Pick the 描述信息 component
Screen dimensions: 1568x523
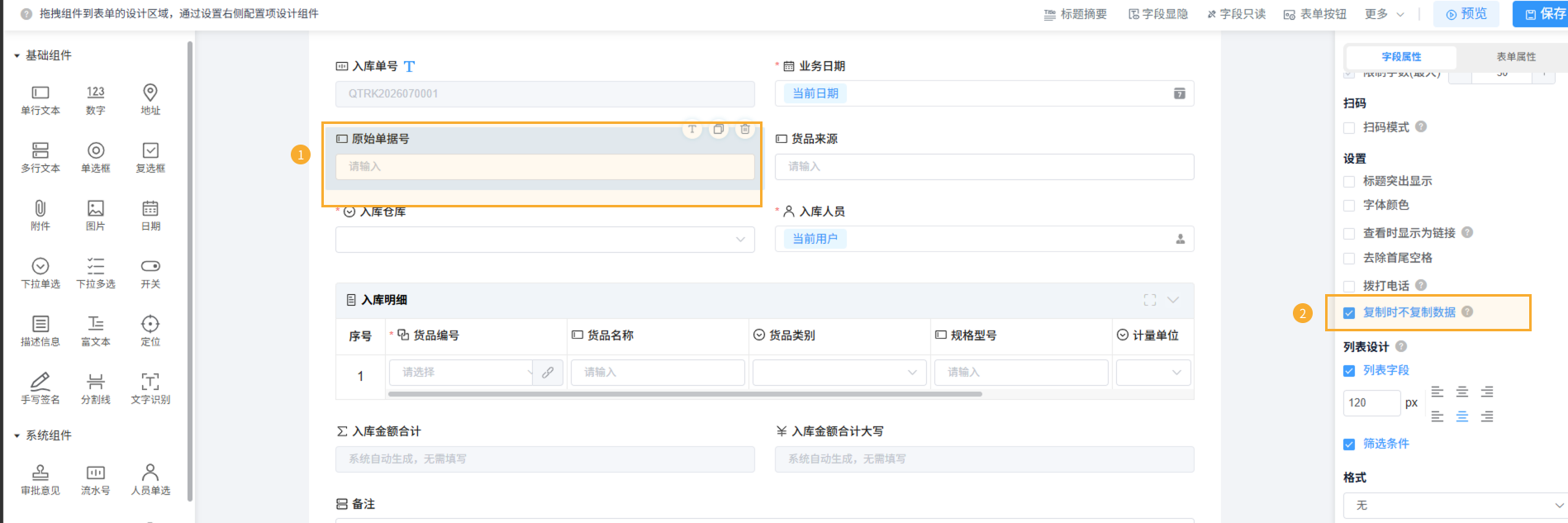pyautogui.click(x=40, y=330)
